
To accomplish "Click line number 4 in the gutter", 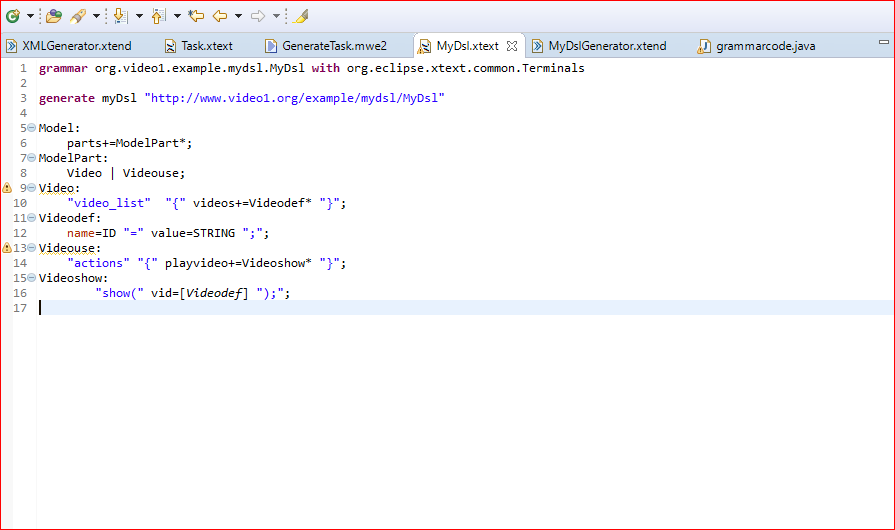I will (x=23, y=113).
